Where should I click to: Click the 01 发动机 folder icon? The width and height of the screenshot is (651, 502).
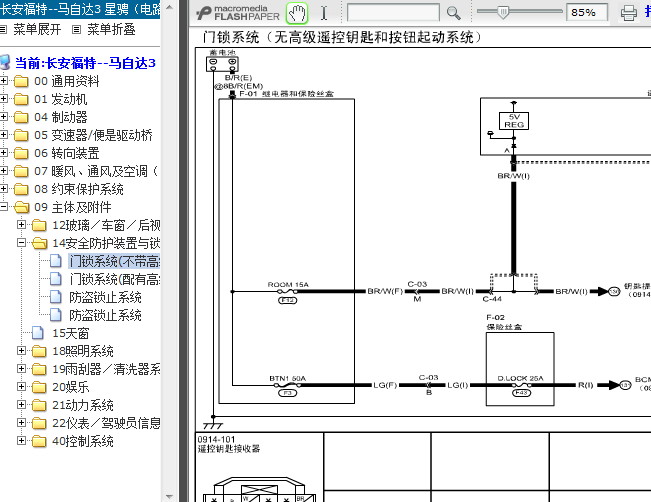21,99
